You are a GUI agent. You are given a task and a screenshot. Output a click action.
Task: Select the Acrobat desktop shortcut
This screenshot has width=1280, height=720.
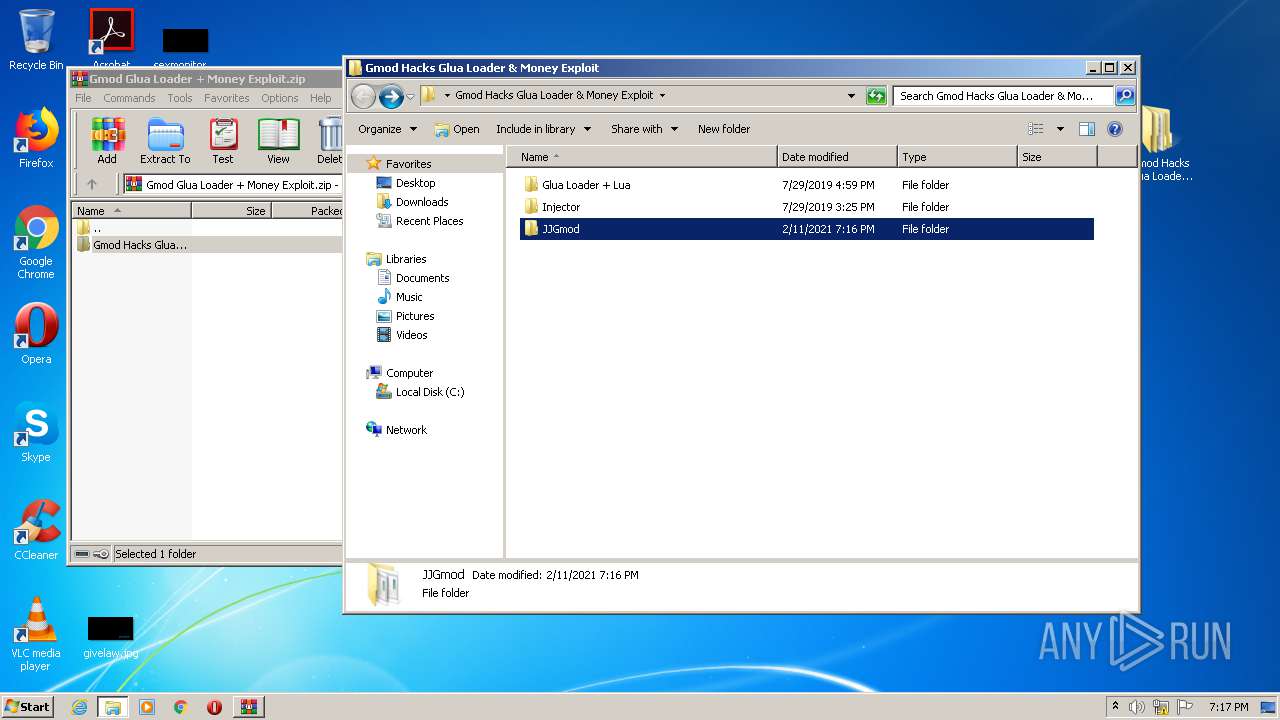tap(111, 40)
